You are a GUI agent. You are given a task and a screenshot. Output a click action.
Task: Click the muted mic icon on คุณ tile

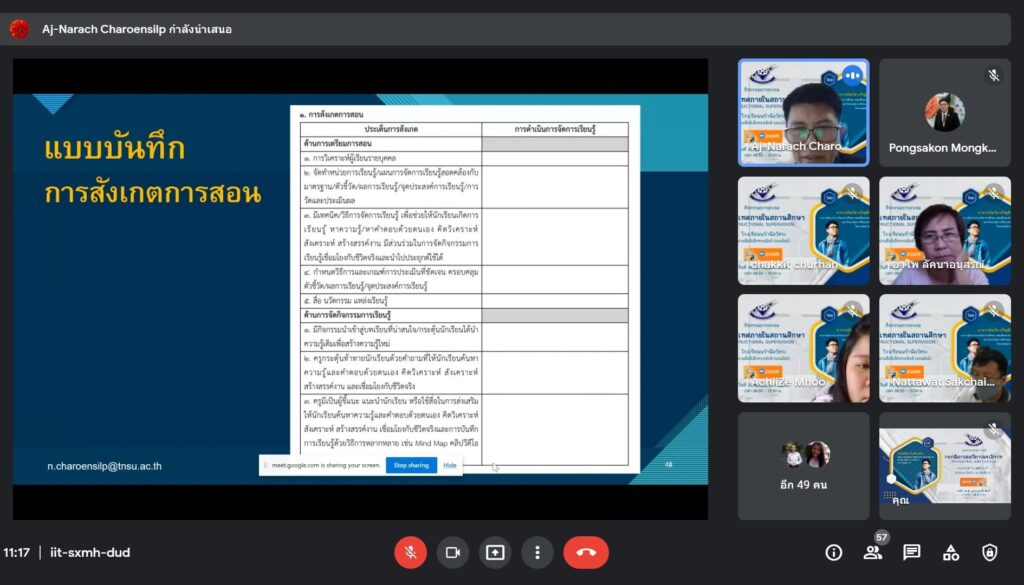(993, 428)
